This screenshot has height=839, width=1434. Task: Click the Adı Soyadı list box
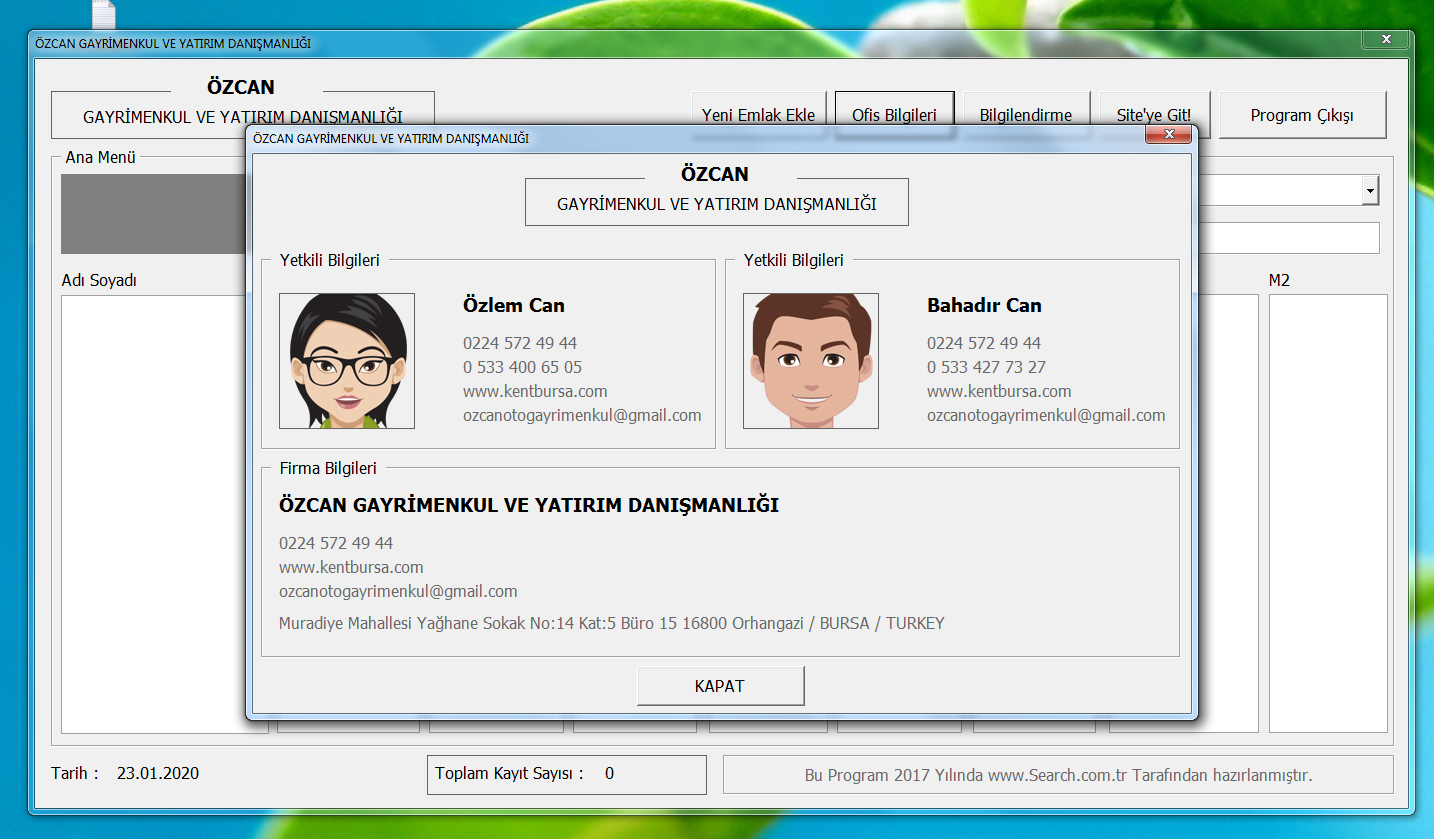click(x=165, y=513)
